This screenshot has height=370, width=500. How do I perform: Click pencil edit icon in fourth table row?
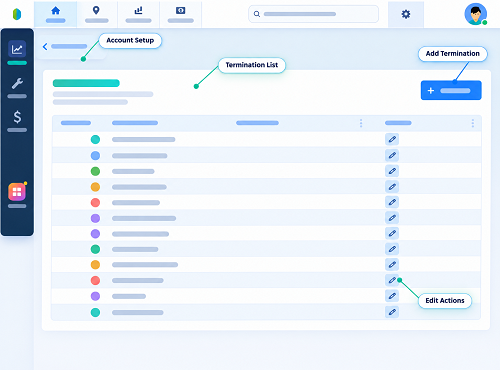point(392,186)
